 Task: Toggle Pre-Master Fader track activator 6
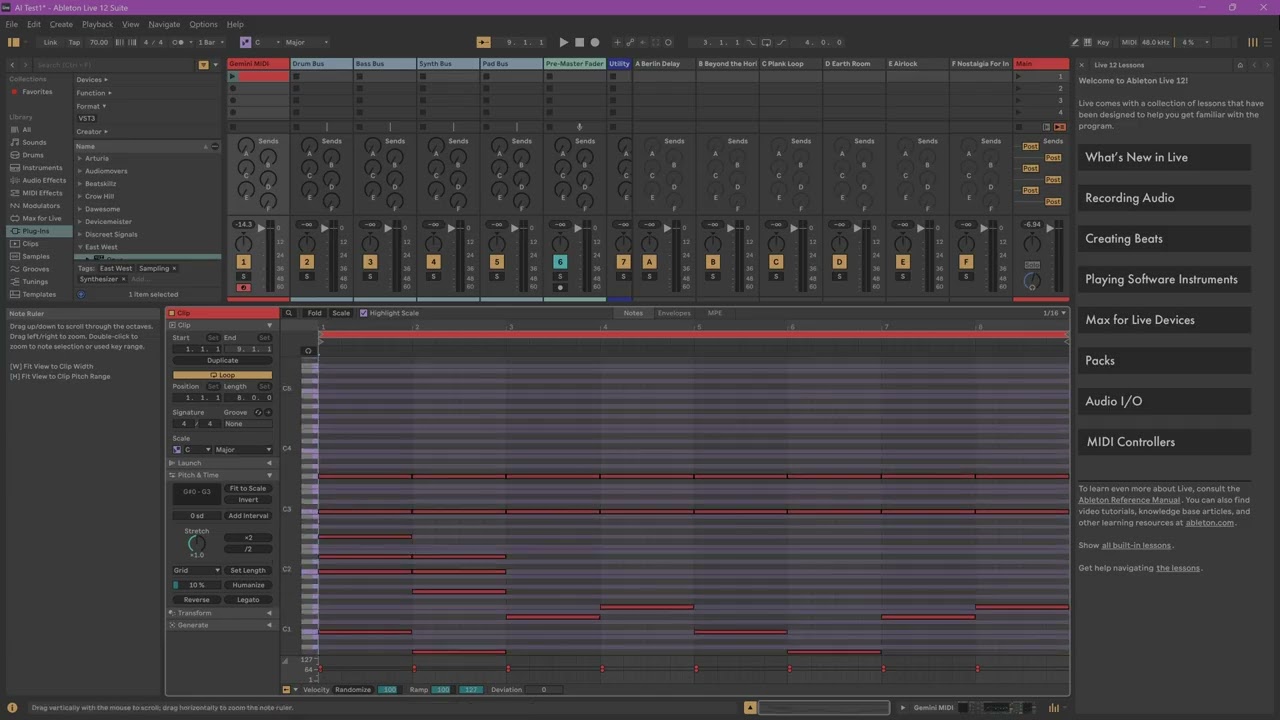pos(560,262)
